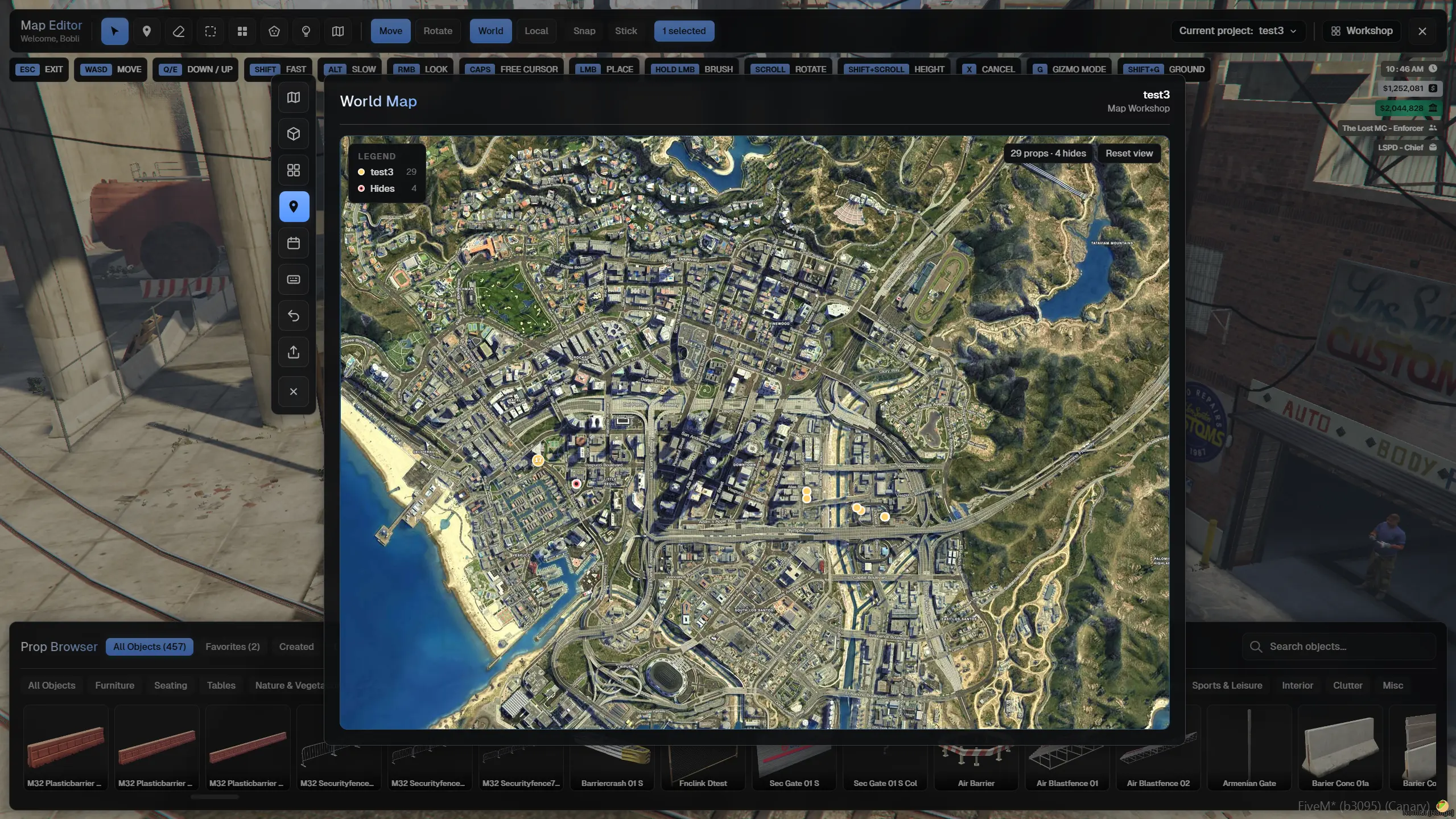
Task: Select the Furniture category
Action: (x=114, y=686)
